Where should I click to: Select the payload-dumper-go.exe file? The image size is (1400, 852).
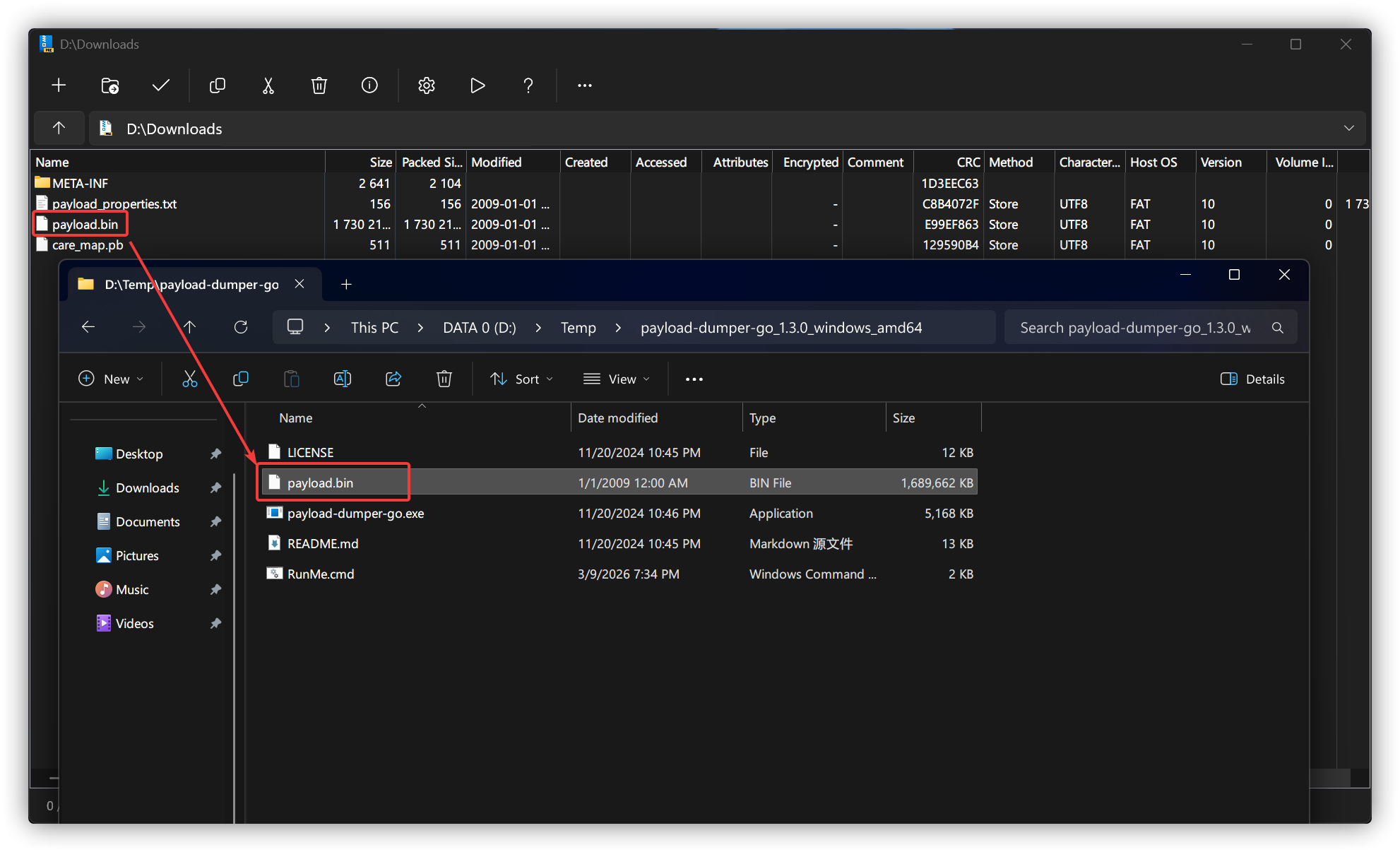355,514
